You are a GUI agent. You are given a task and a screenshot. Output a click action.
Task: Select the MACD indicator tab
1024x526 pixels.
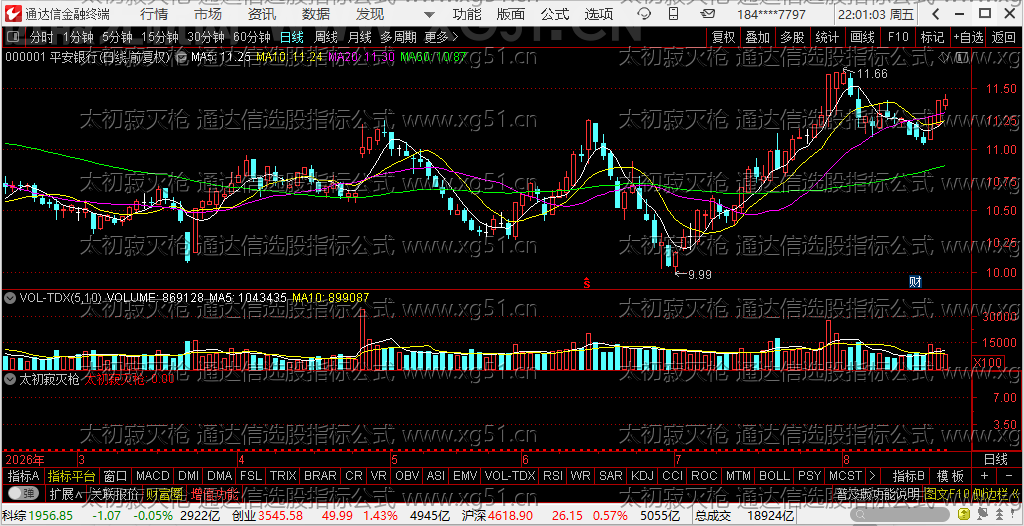[x=152, y=476]
